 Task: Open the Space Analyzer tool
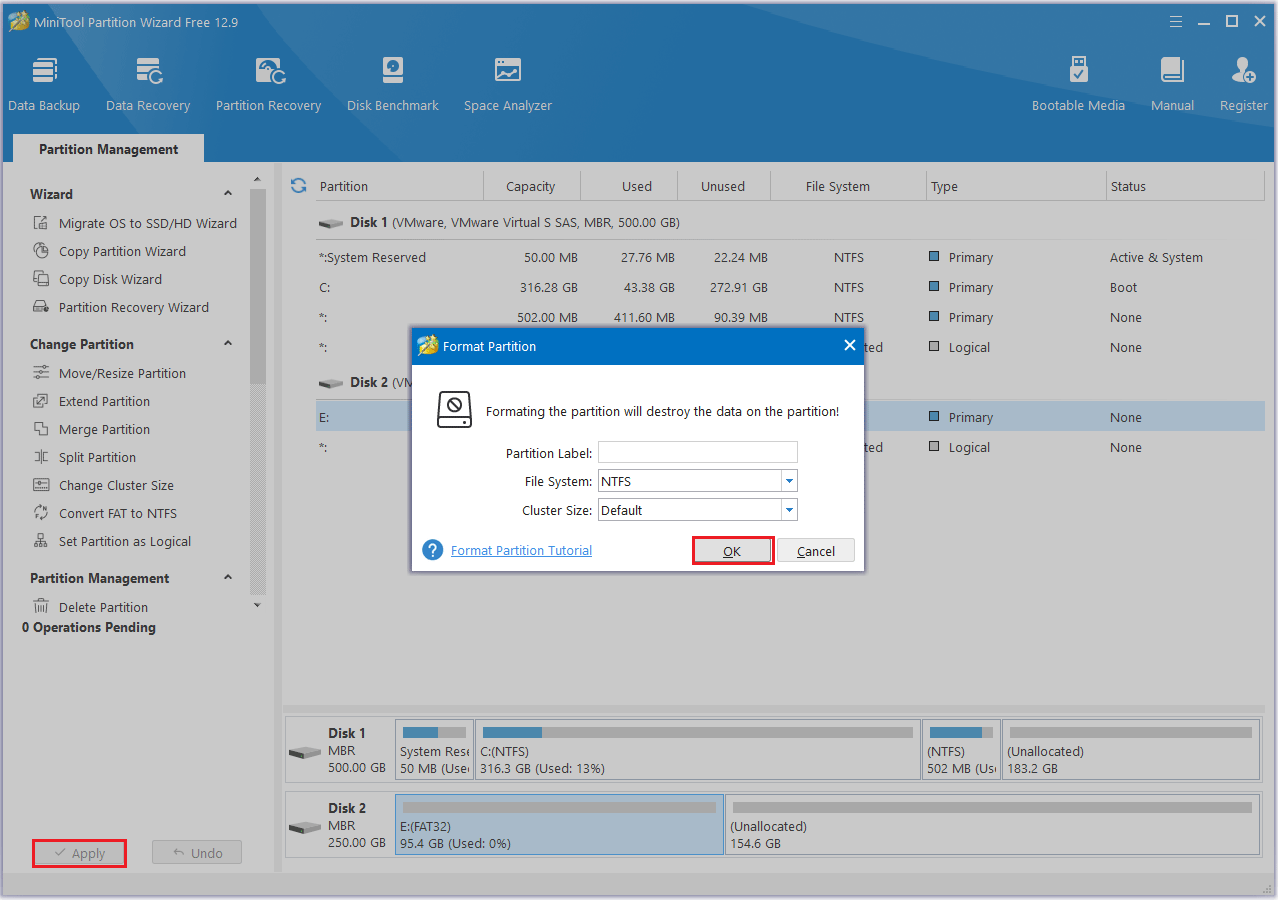tap(508, 85)
